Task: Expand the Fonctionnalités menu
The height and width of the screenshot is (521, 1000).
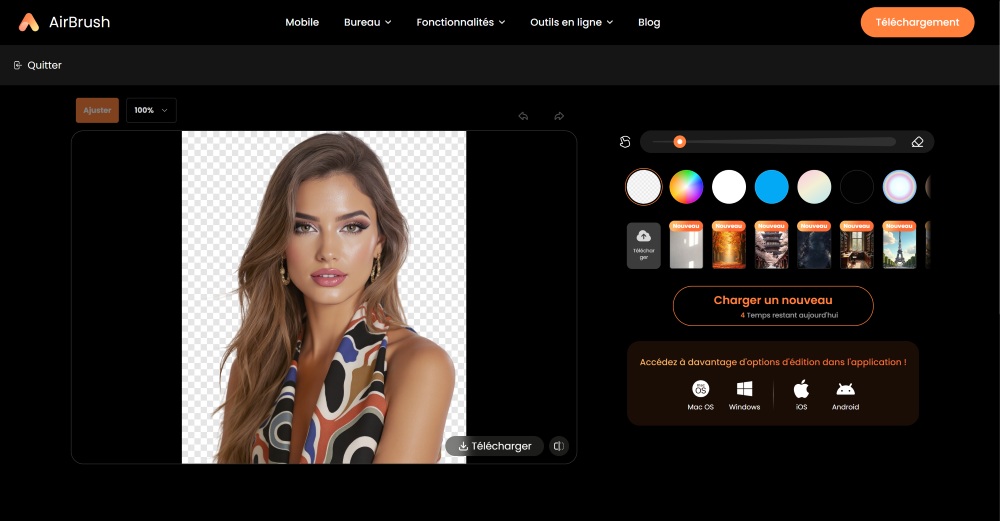Action: point(460,22)
